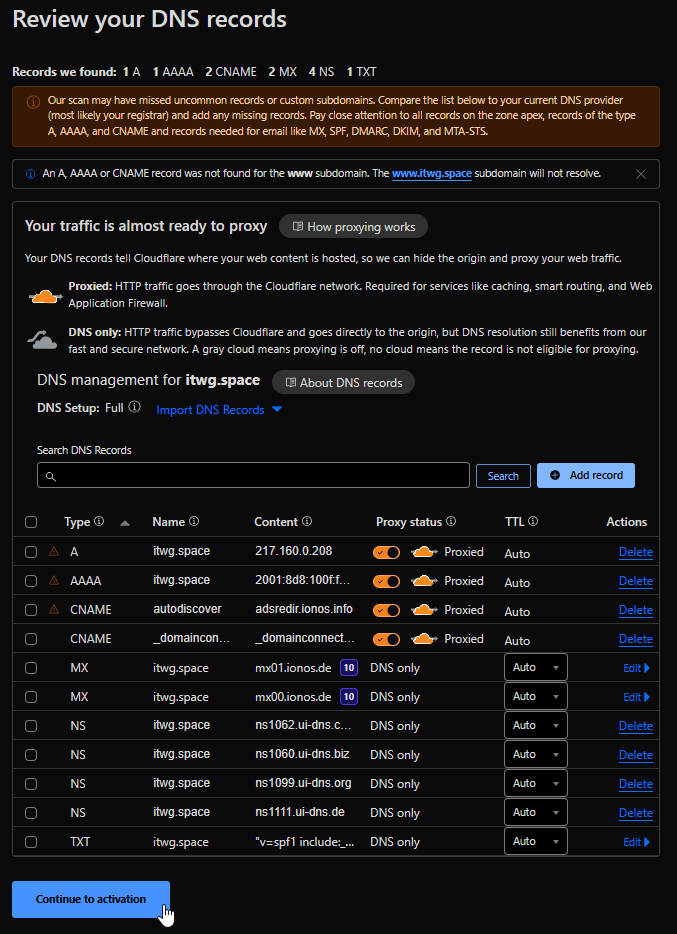Screen dimensions: 677x934
Task: Delete the ns1111.ui-dns.de NS record
Action: point(635,813)
